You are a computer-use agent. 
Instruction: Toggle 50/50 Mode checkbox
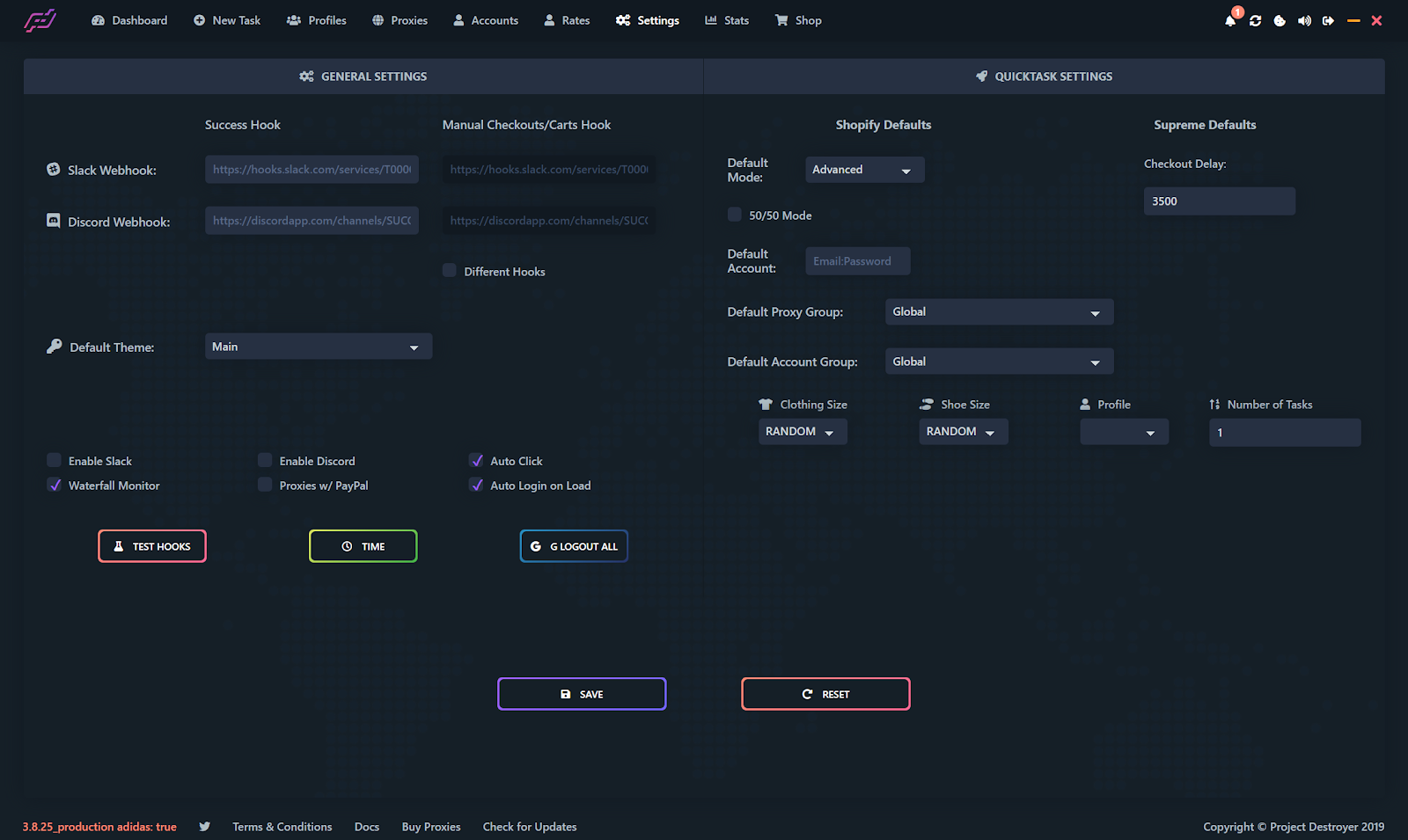tap(735, 215)
